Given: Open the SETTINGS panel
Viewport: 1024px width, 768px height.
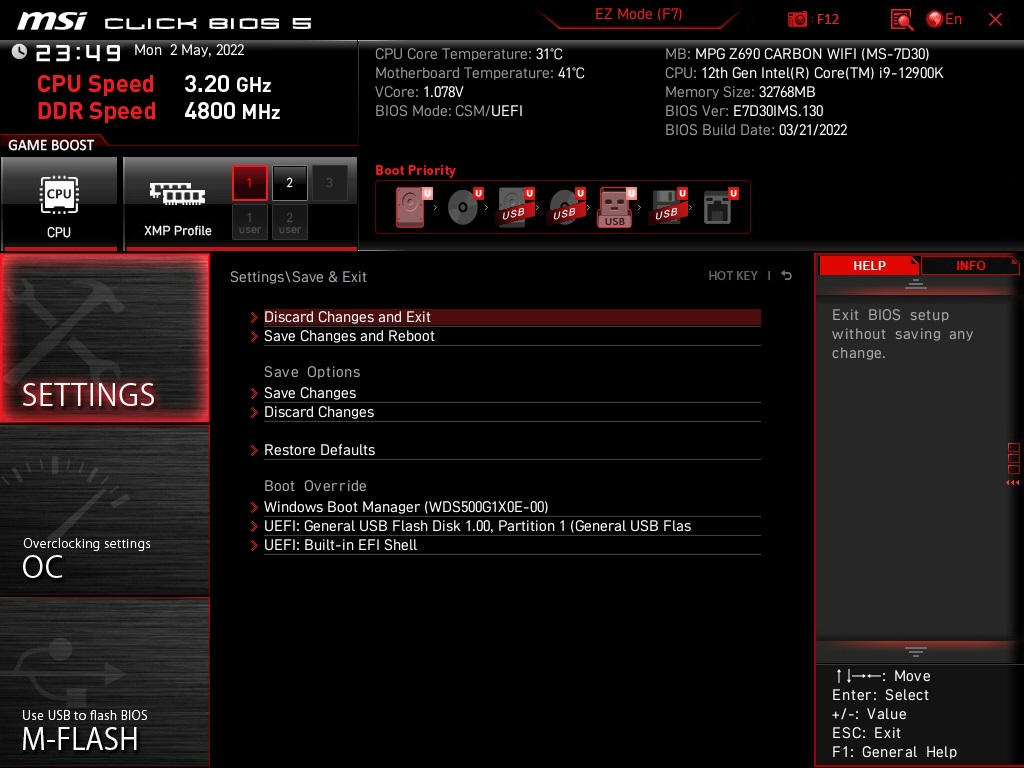Looking at the screenshot, I should point(105,338).
